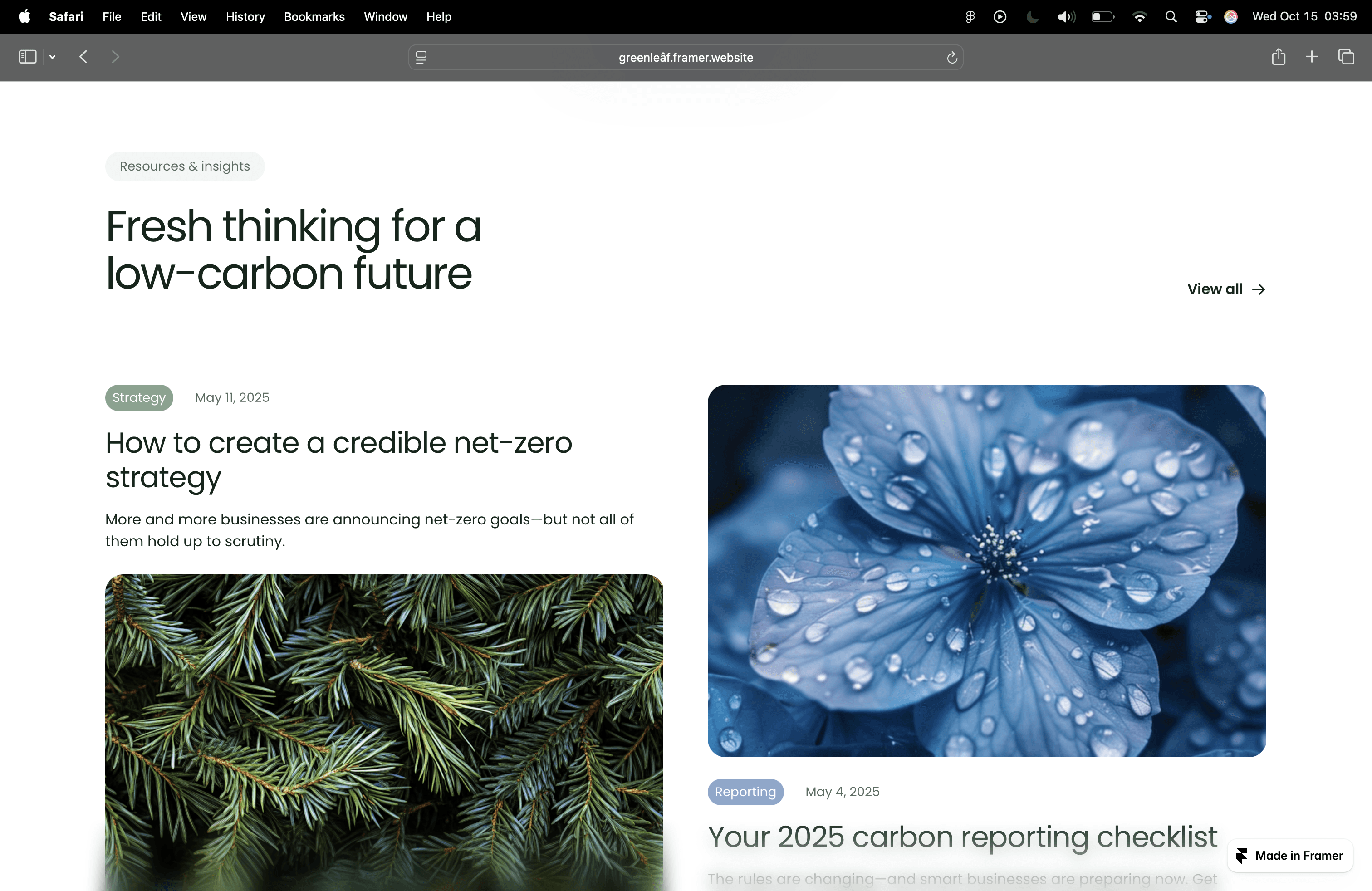Open the volume control in menu bar

pos(1066,17)
